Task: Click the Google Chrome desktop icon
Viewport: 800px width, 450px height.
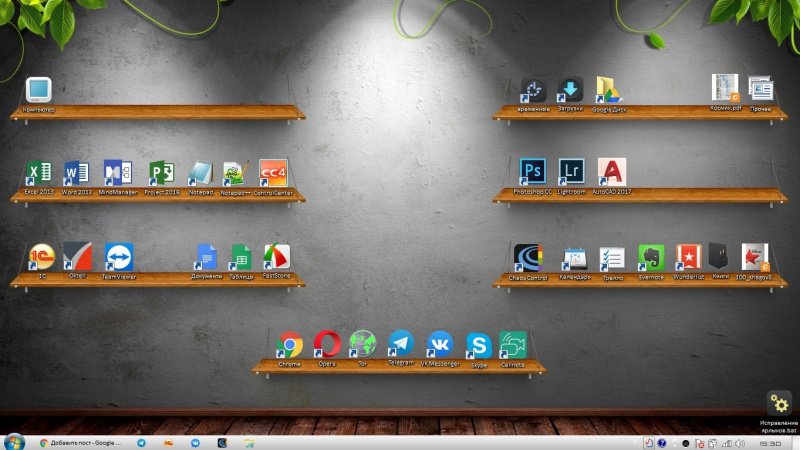Action: tap(289, 345)
